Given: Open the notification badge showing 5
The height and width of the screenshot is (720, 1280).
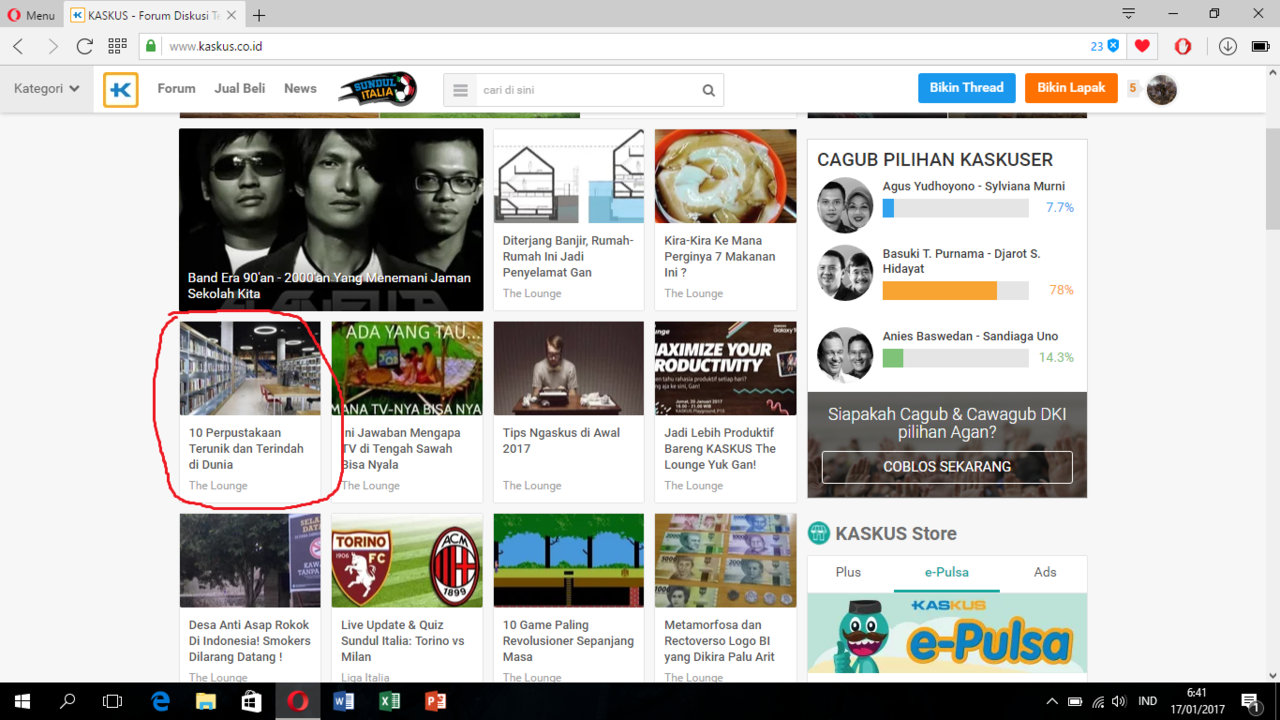Looking at the screenshot, I should [x=1133, y=88].
